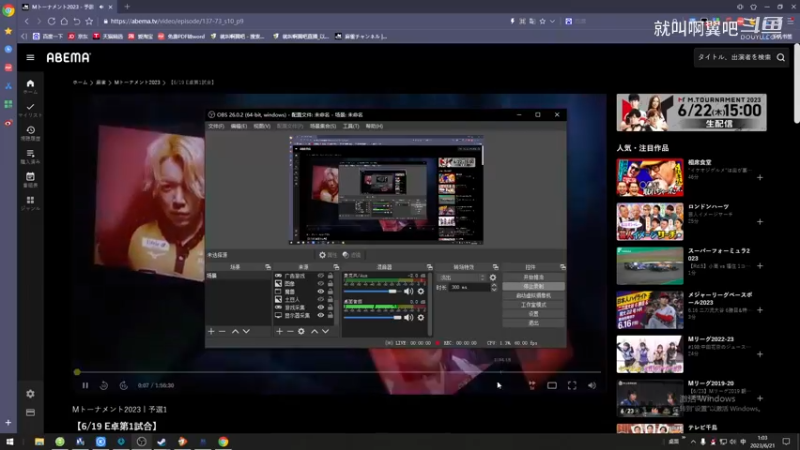Switch ABEMA player to theater mode
This screenshot has width=800, height=450.
point(552,385)
